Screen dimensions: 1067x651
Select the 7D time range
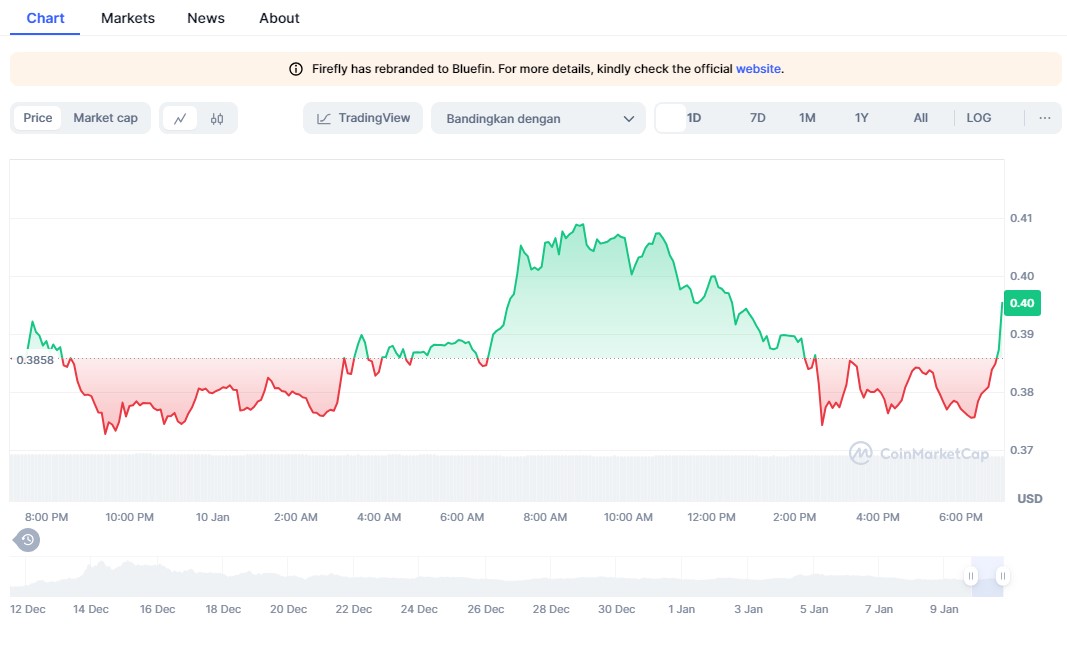click(x=757, y=118)
